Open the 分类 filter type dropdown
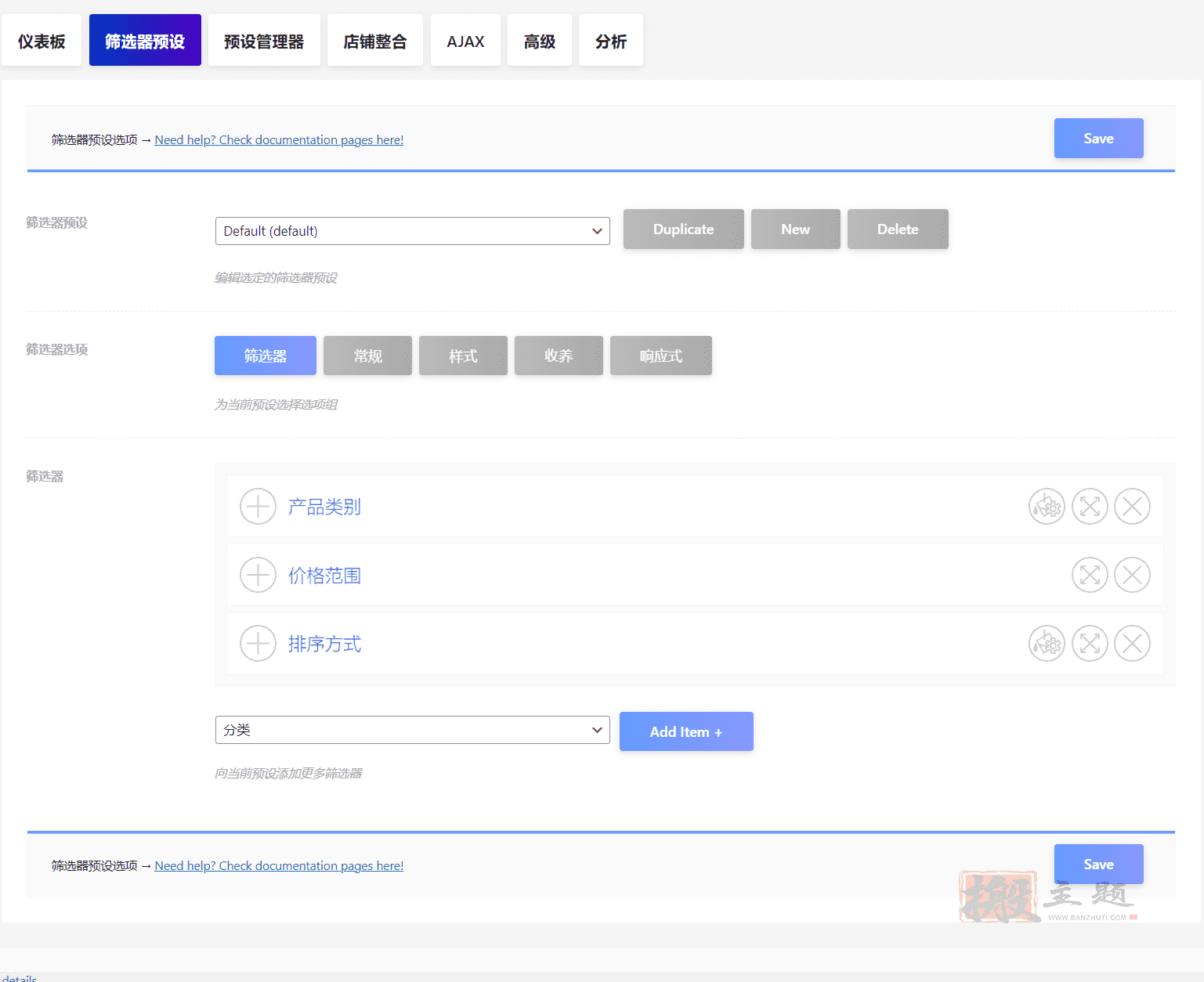Image resolution: width=1204 pixels, height=982 pixels. (413, 730)
